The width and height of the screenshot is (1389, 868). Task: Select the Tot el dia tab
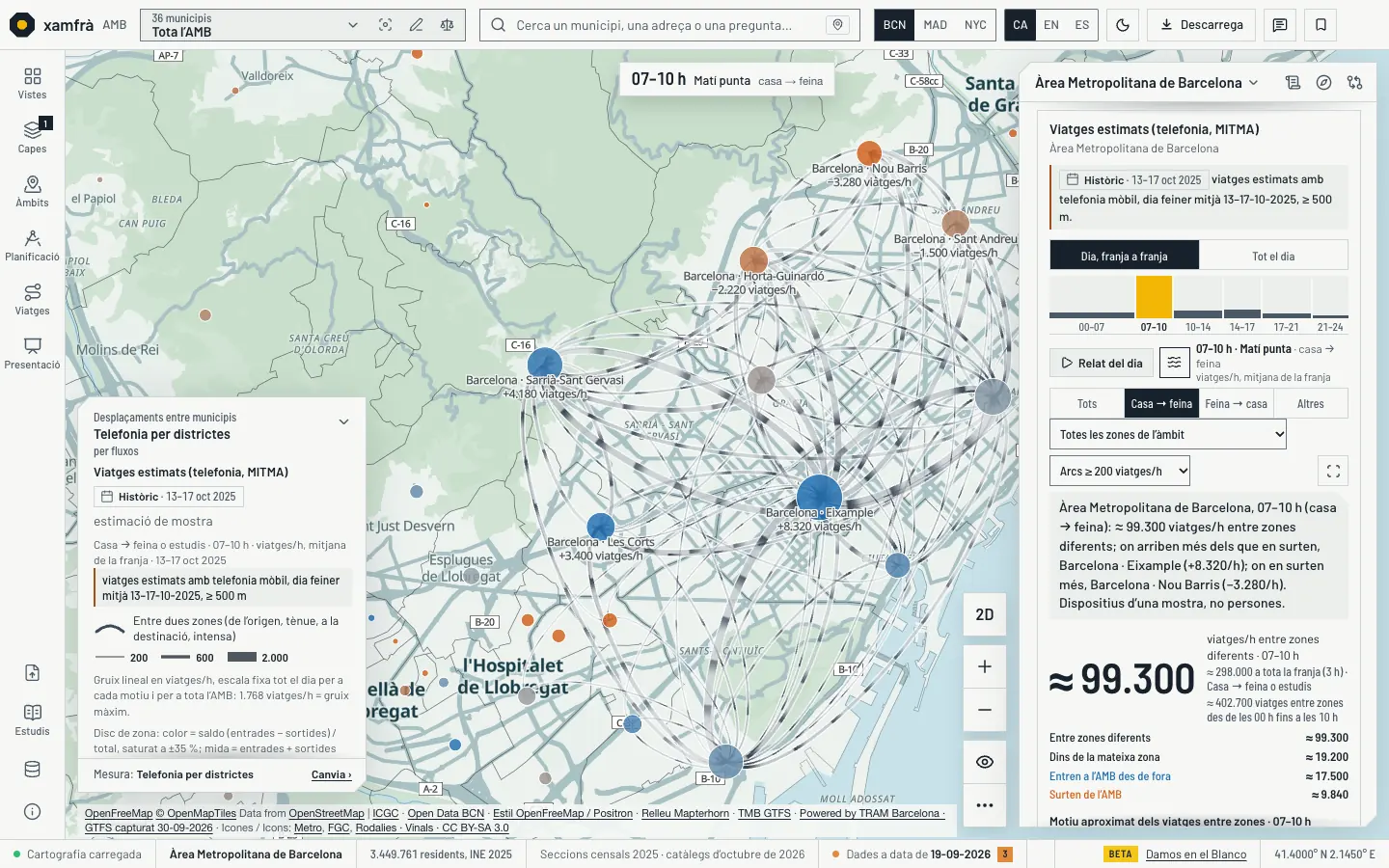(x=1273, y=257)
